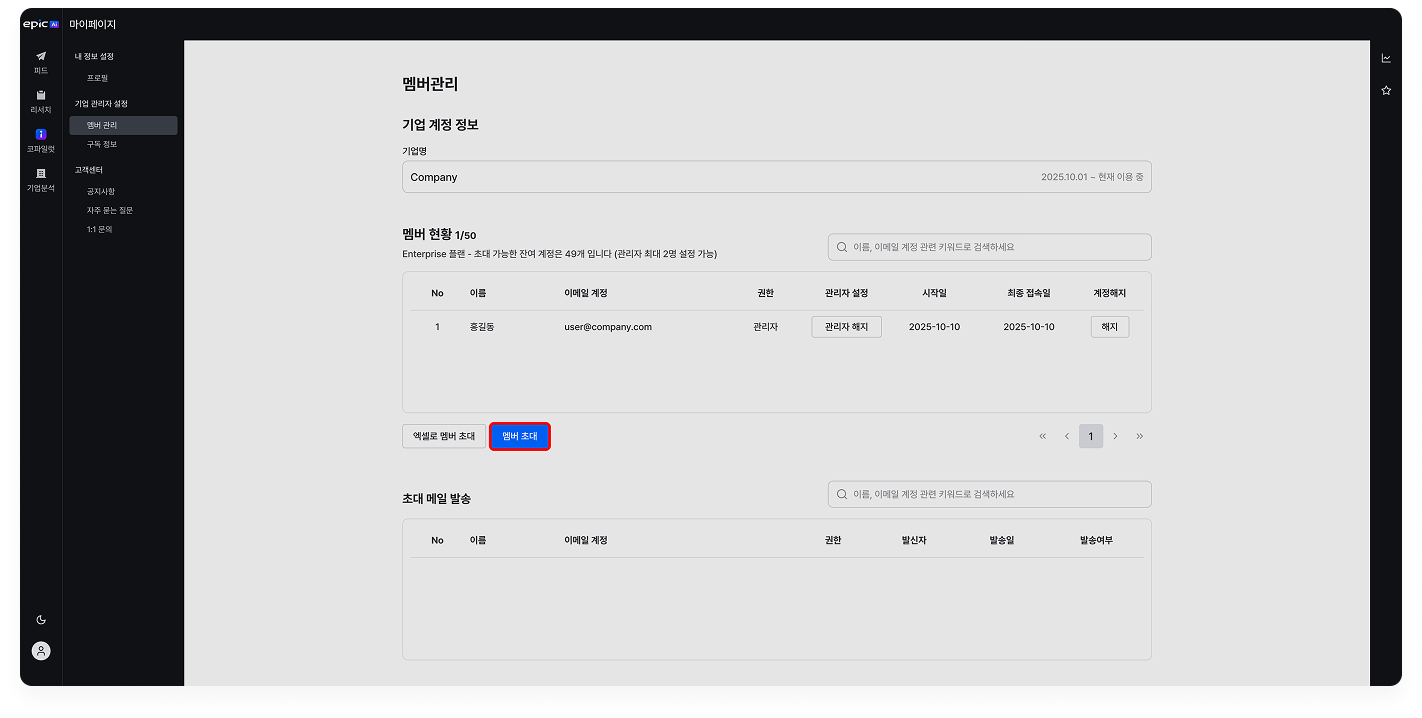This screenshot has width=1422, height=718.
Task: Click the 내 정보 설정 section label
Action: [x=94, y=56]
